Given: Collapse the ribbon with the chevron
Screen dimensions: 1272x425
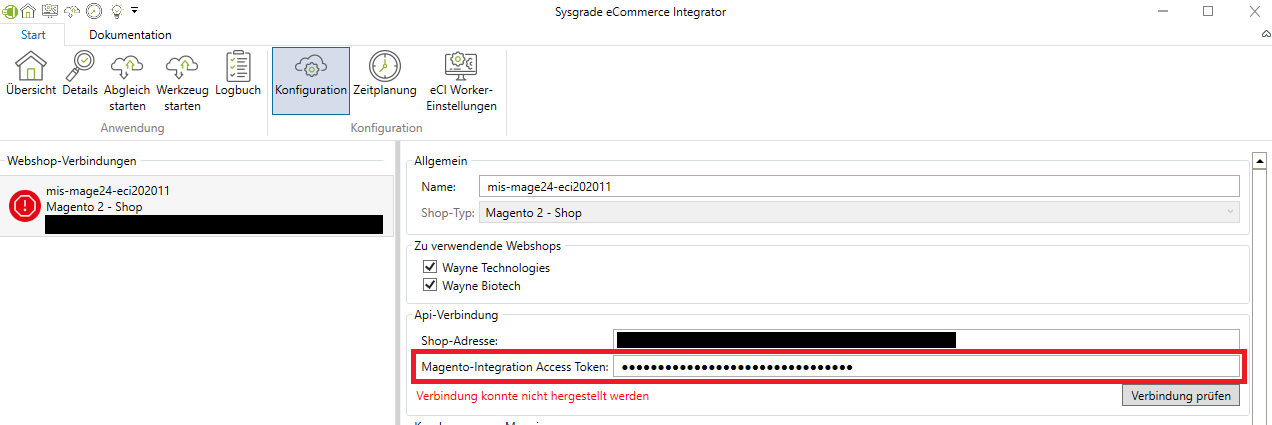Looking at the screenshot, I should 1265,35.
